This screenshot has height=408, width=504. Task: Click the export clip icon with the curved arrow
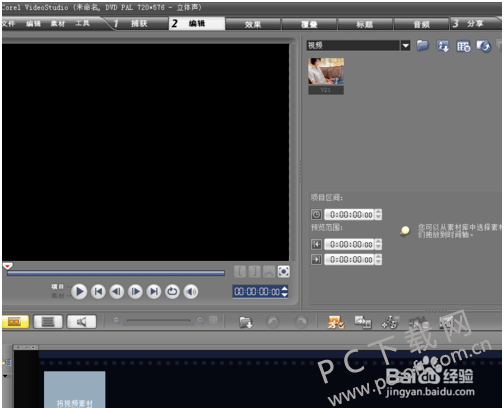[484, 46]
